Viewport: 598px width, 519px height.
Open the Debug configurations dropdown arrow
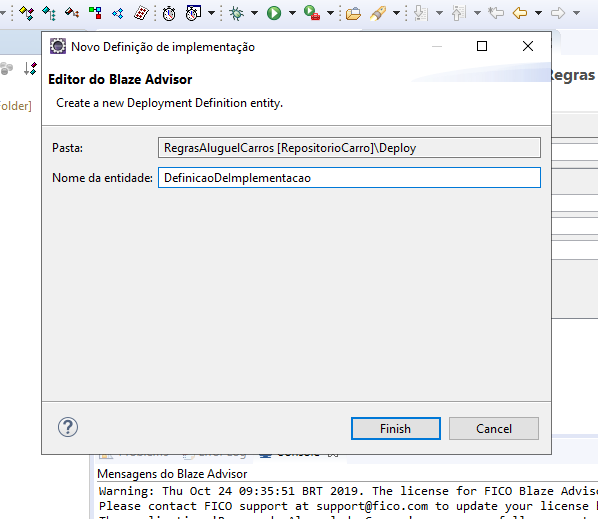[254, 13]
